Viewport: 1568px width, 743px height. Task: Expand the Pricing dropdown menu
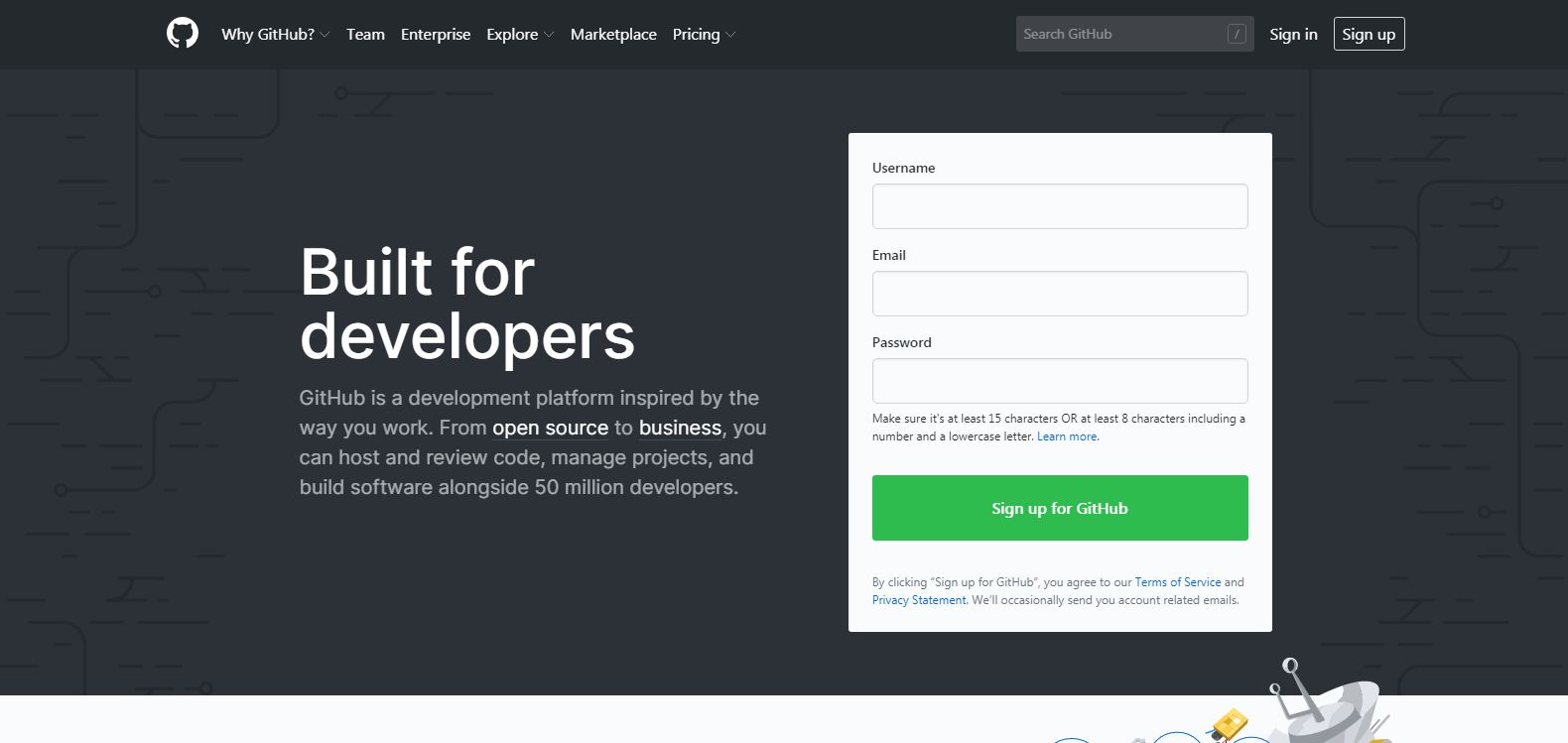(704, 34)
